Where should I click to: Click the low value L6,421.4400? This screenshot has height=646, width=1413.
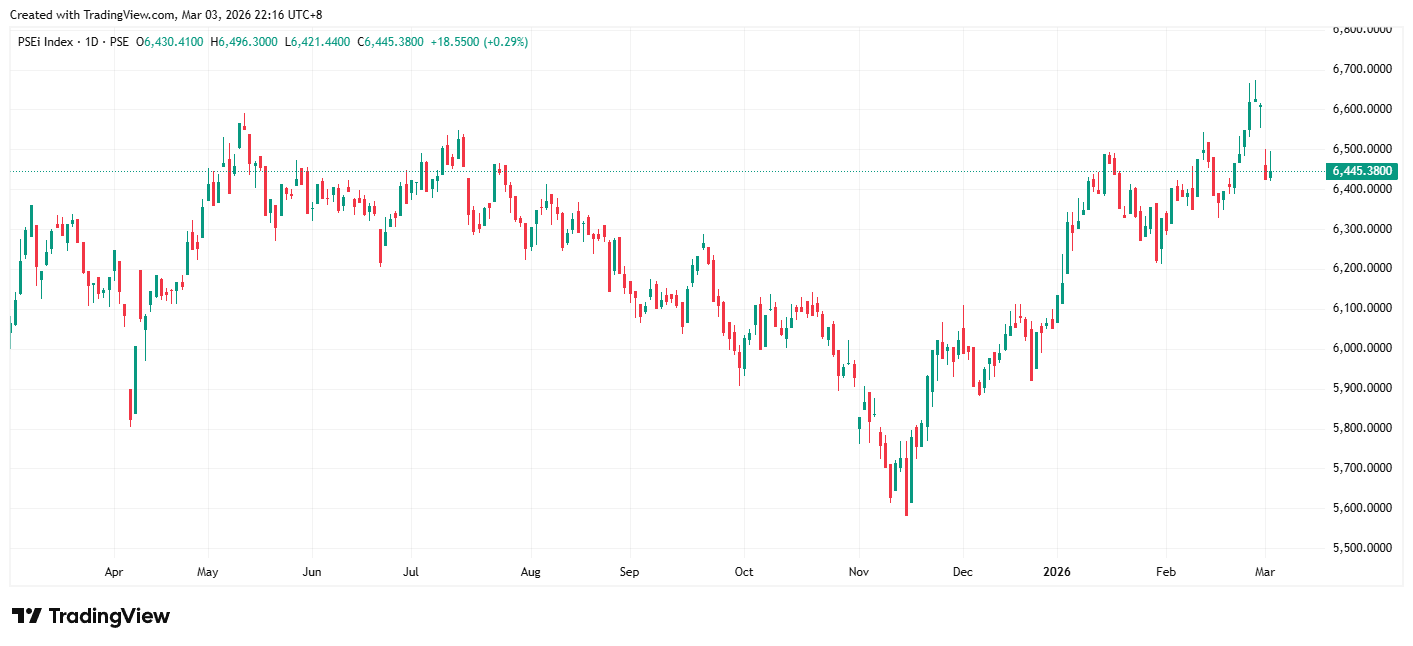point(317,42)
